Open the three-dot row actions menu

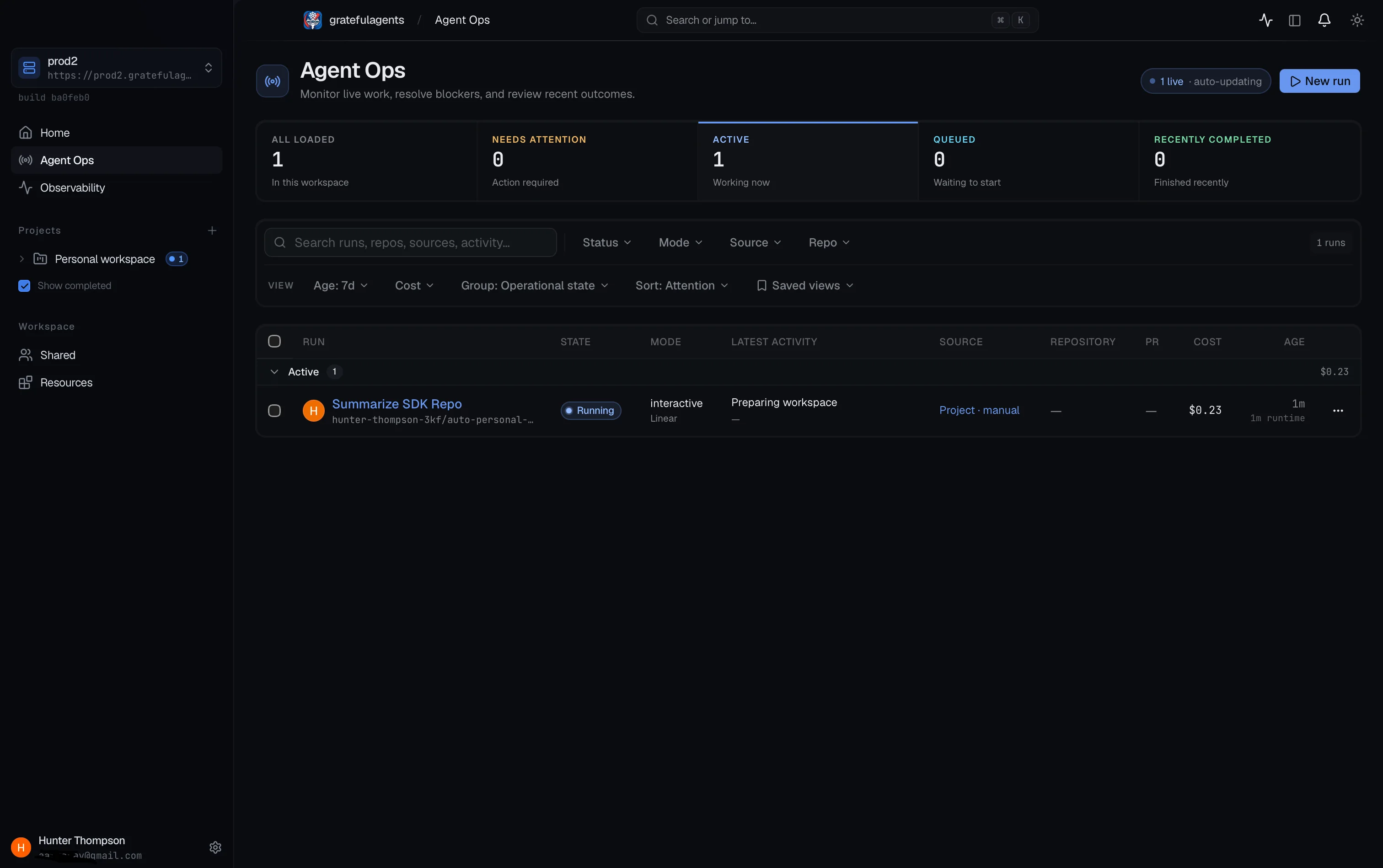(x=1338, y=411)
